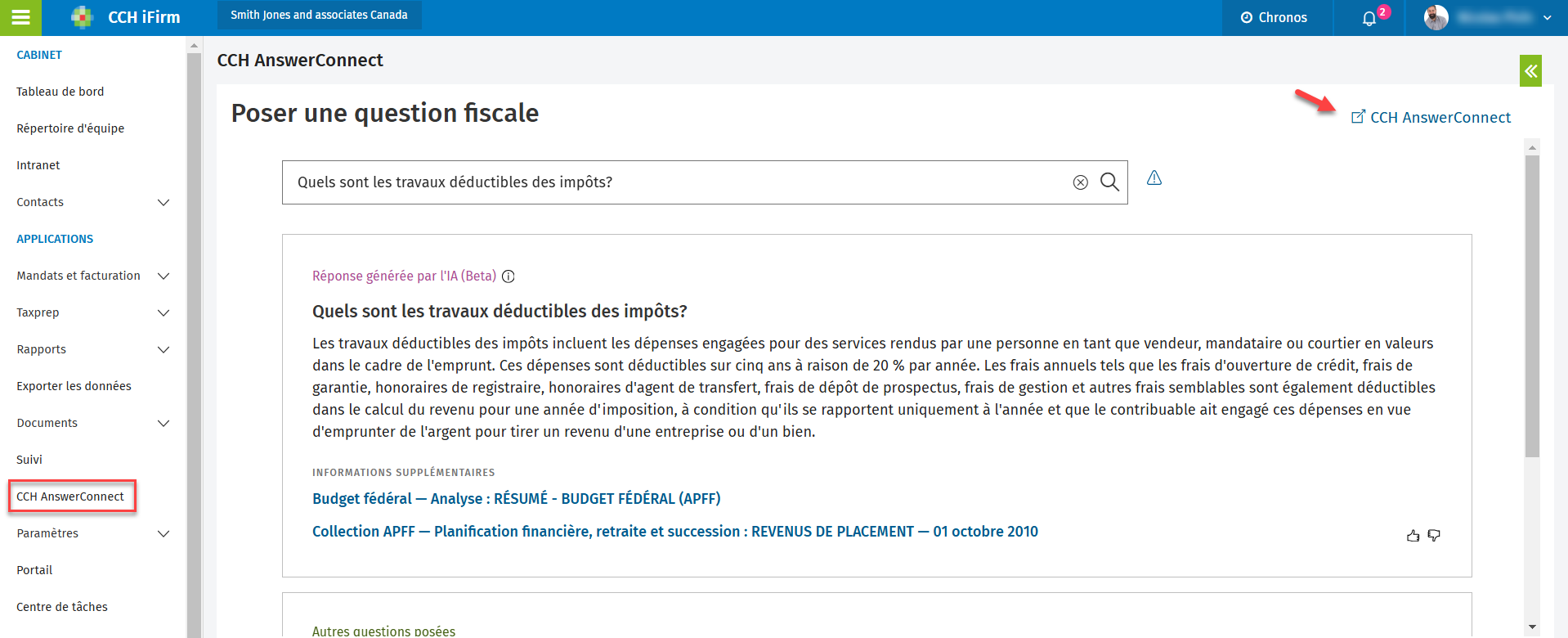This screenshot has width=1568, height=638.
Task: Expand Mandats et facturation chevron
Action: click(164, 276)
